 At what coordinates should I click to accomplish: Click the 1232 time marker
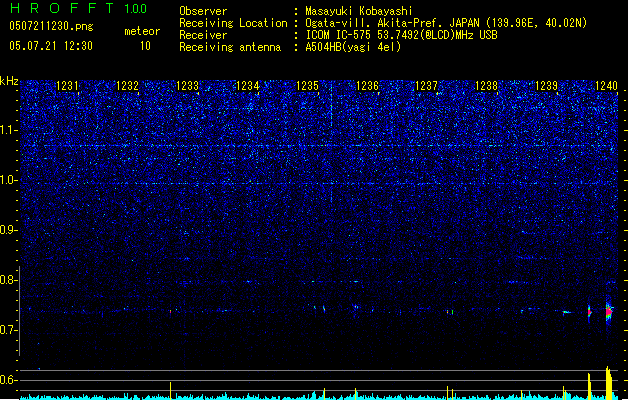(x=127, y=86)
